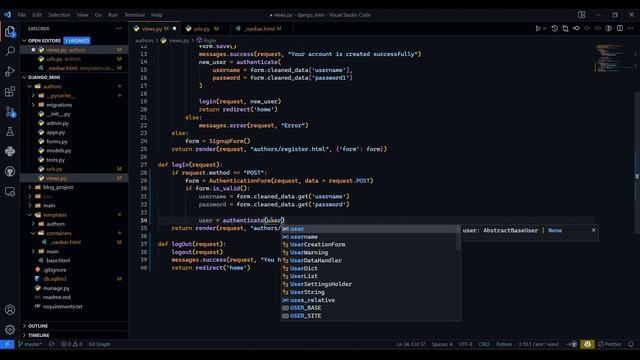Open the Extensions view
The image size is (640, 360).
tap(10, 91)
